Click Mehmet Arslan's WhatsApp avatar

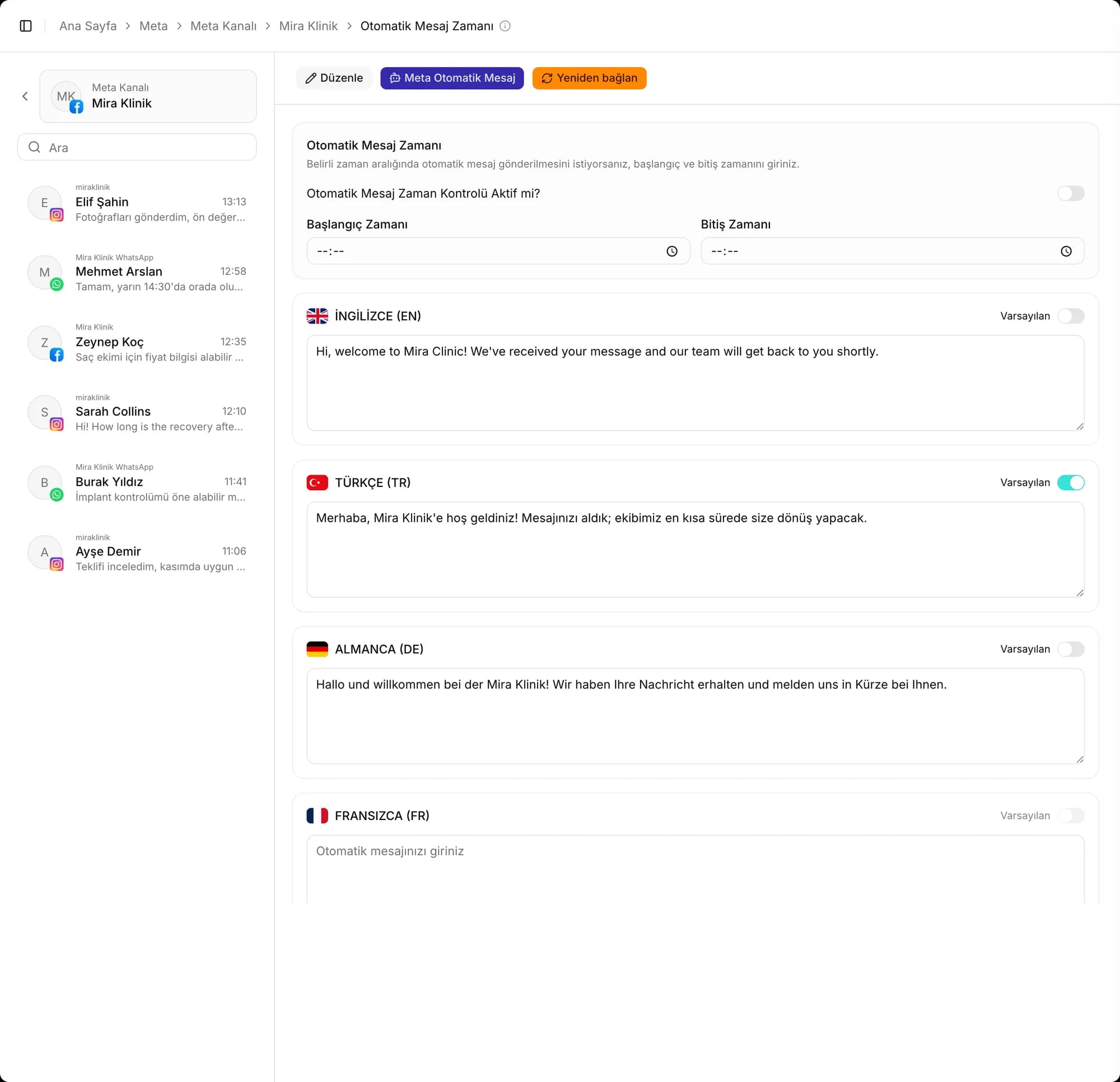(45, 273)
